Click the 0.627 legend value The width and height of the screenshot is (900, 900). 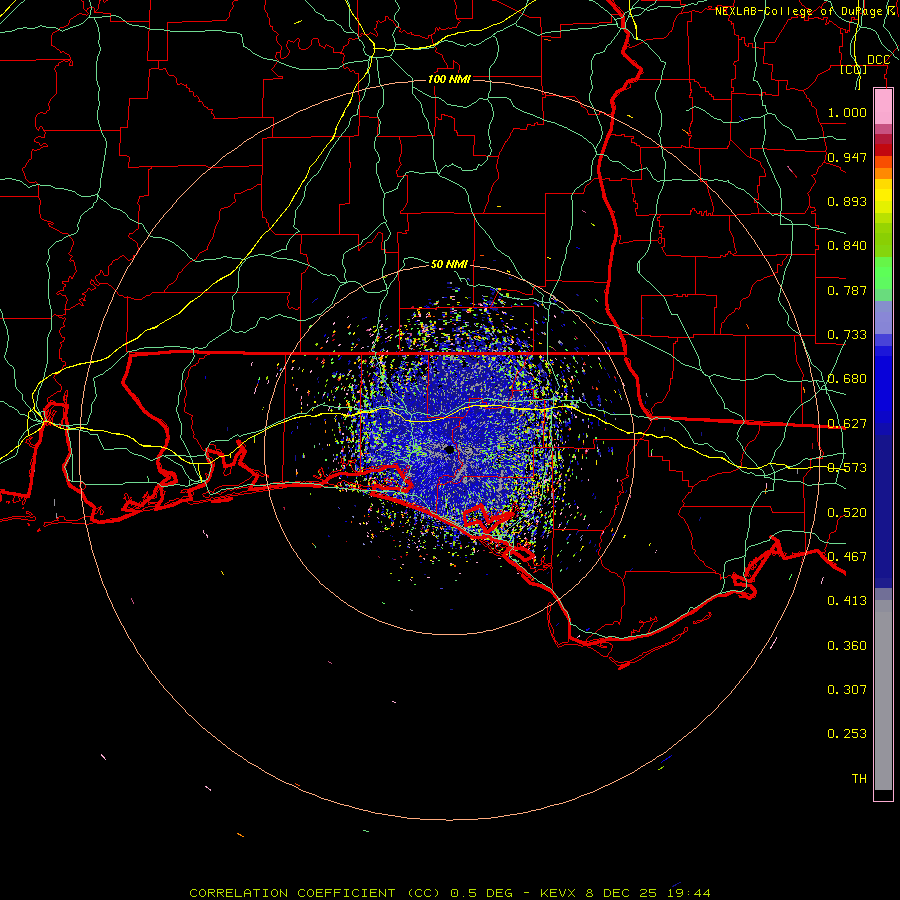tap(847, 423)
